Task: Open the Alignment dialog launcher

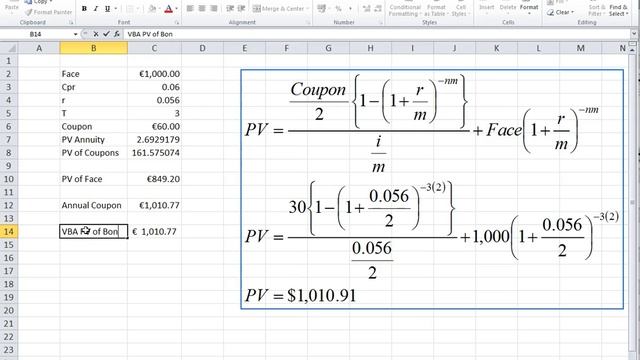Action: pos(308,22)
